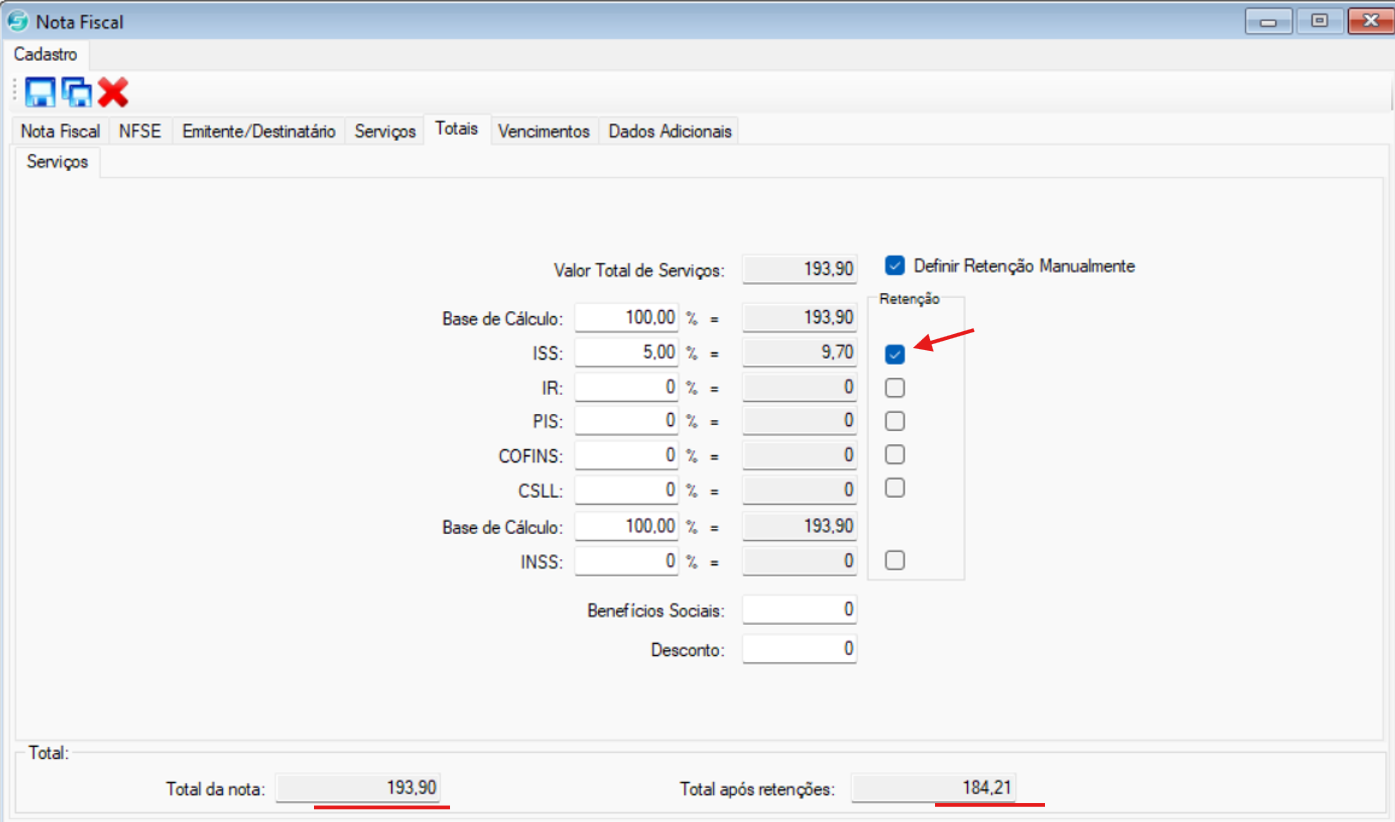Screen dimensions: 1395x822
Task: Switch to the Emitente/Destinatário tab
Action: 259,131
